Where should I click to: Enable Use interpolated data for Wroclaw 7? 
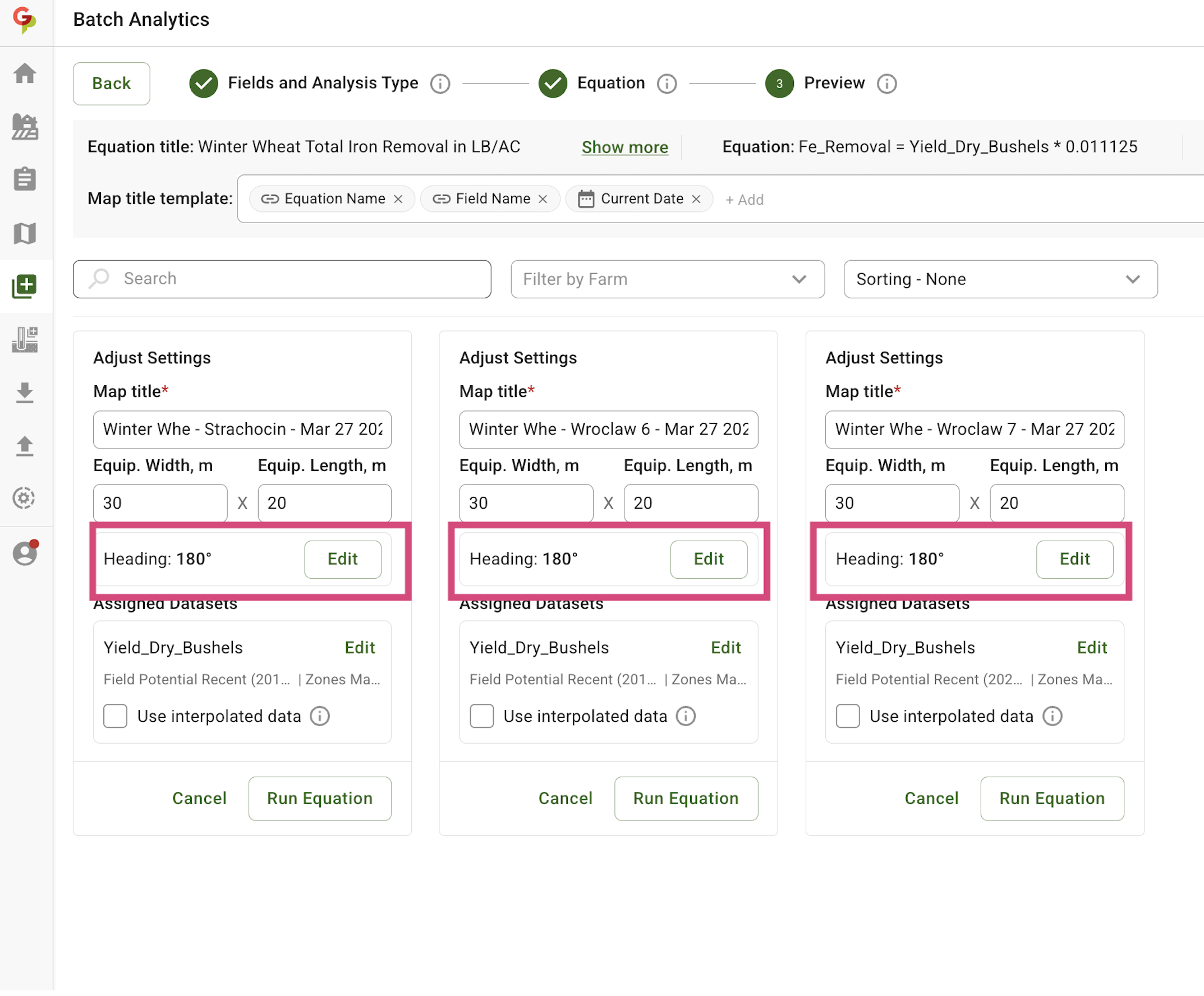point(847,716)
